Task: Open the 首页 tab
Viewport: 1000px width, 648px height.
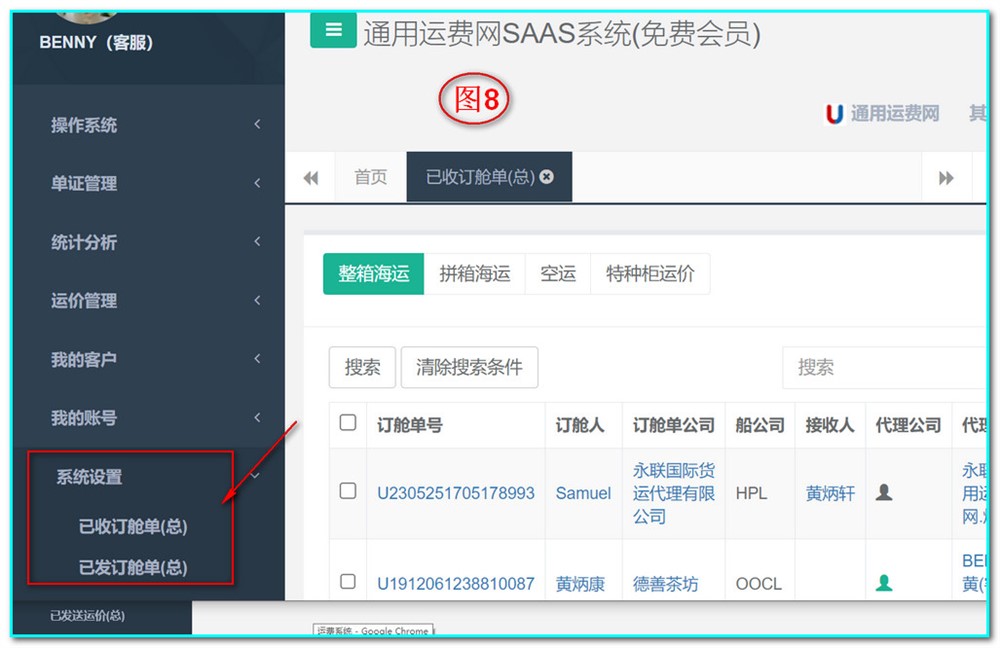Action: click(x=370, y=177)
